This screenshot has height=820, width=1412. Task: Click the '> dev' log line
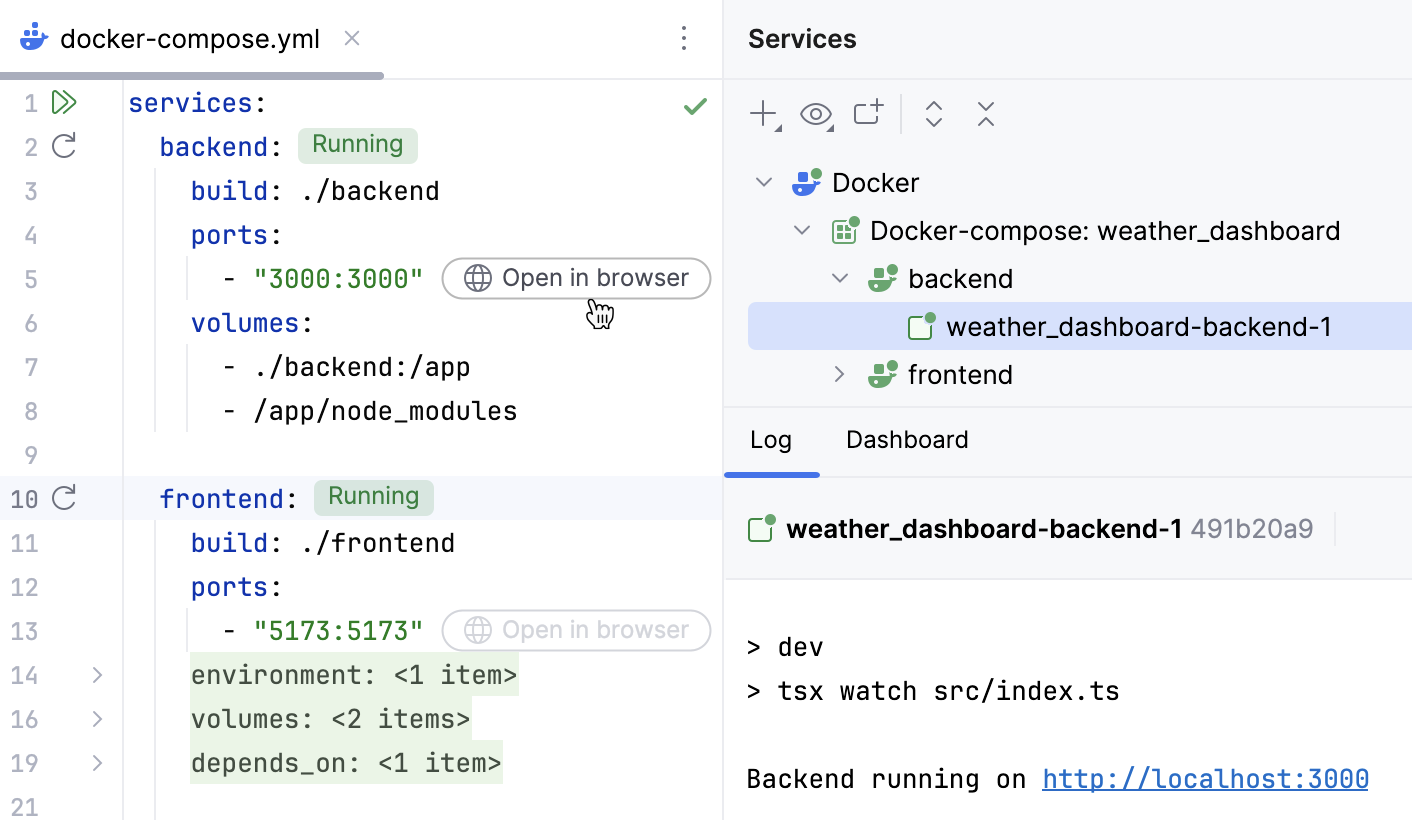point(785,647)
